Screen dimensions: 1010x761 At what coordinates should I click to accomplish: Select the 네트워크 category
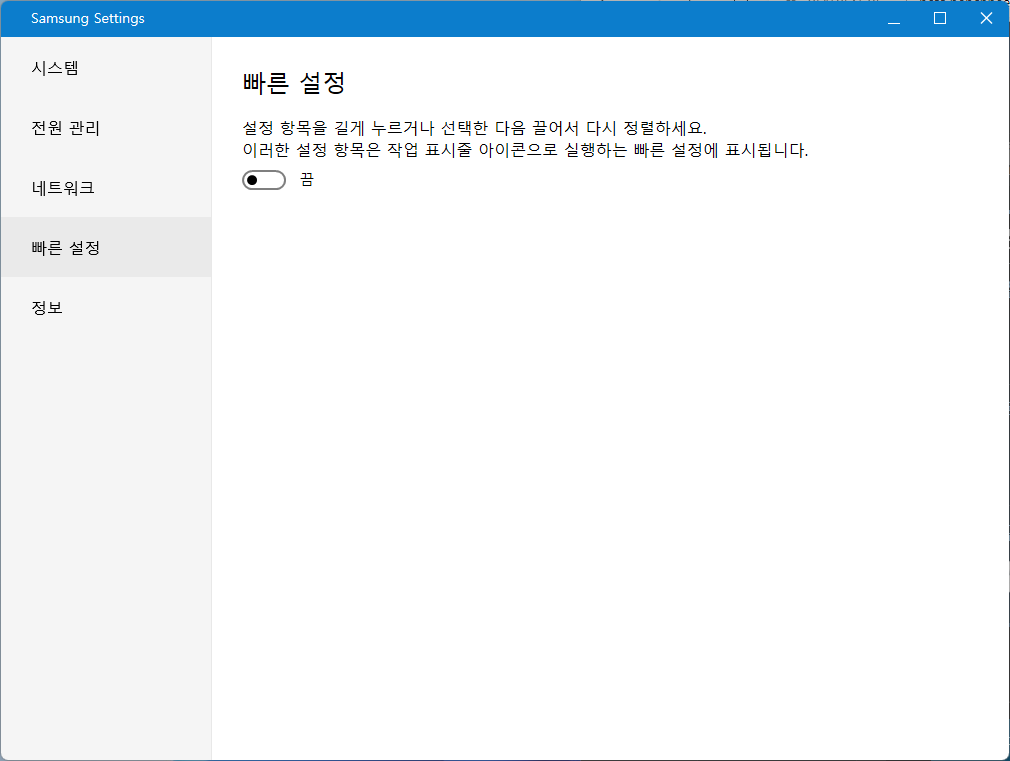pos(63,188)
